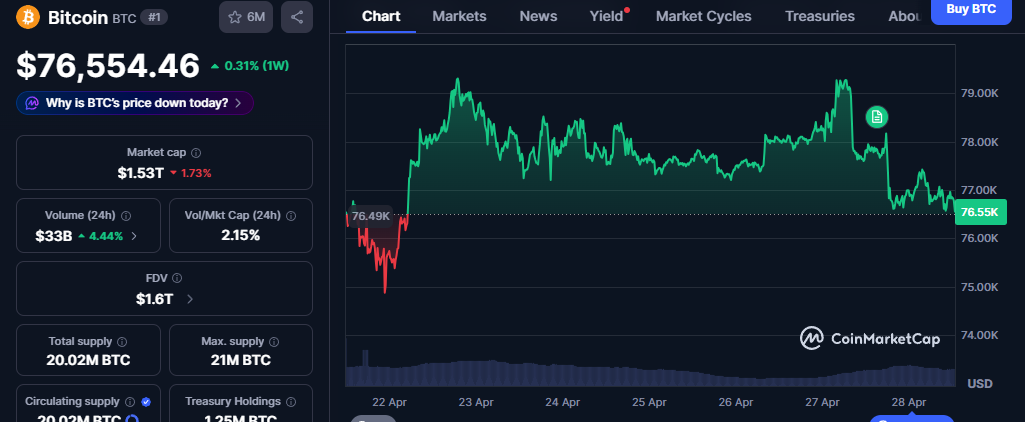Click the Treasury Holdings info icon
Viewport: 1025px width, 422px height.
(x=290, y=401)
